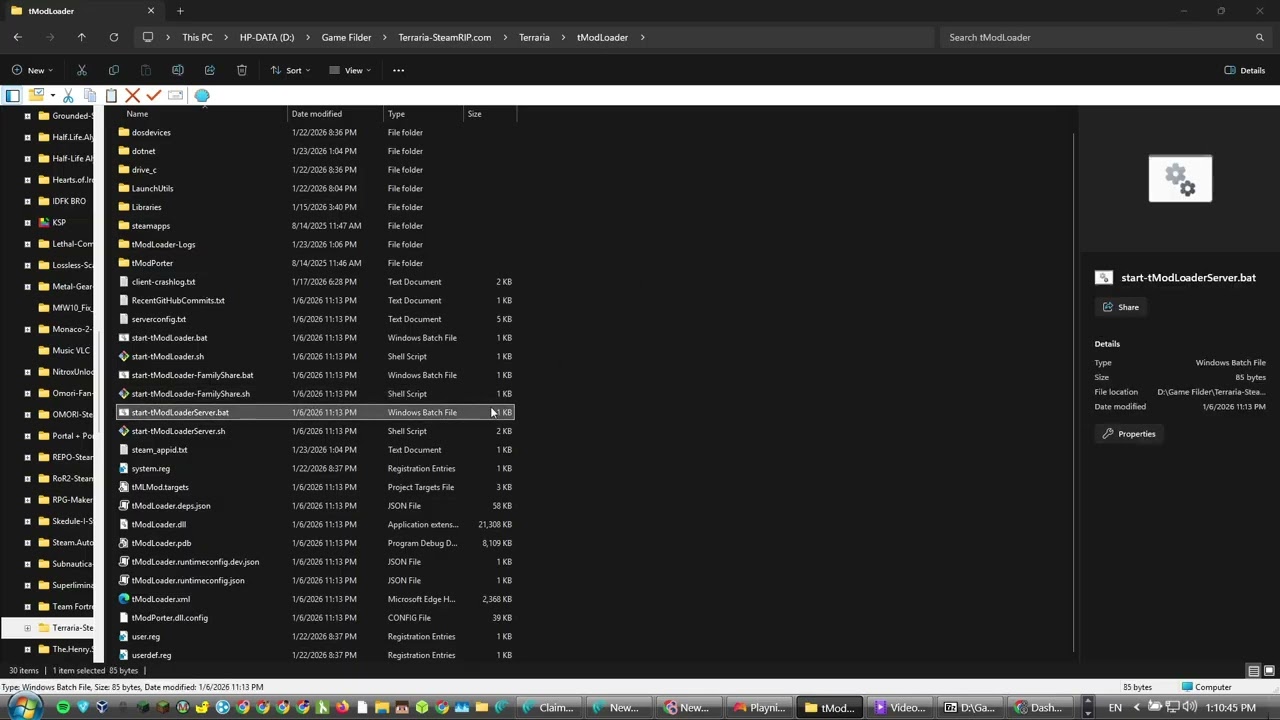Select steam_appid.txt file

coord(159,450)
